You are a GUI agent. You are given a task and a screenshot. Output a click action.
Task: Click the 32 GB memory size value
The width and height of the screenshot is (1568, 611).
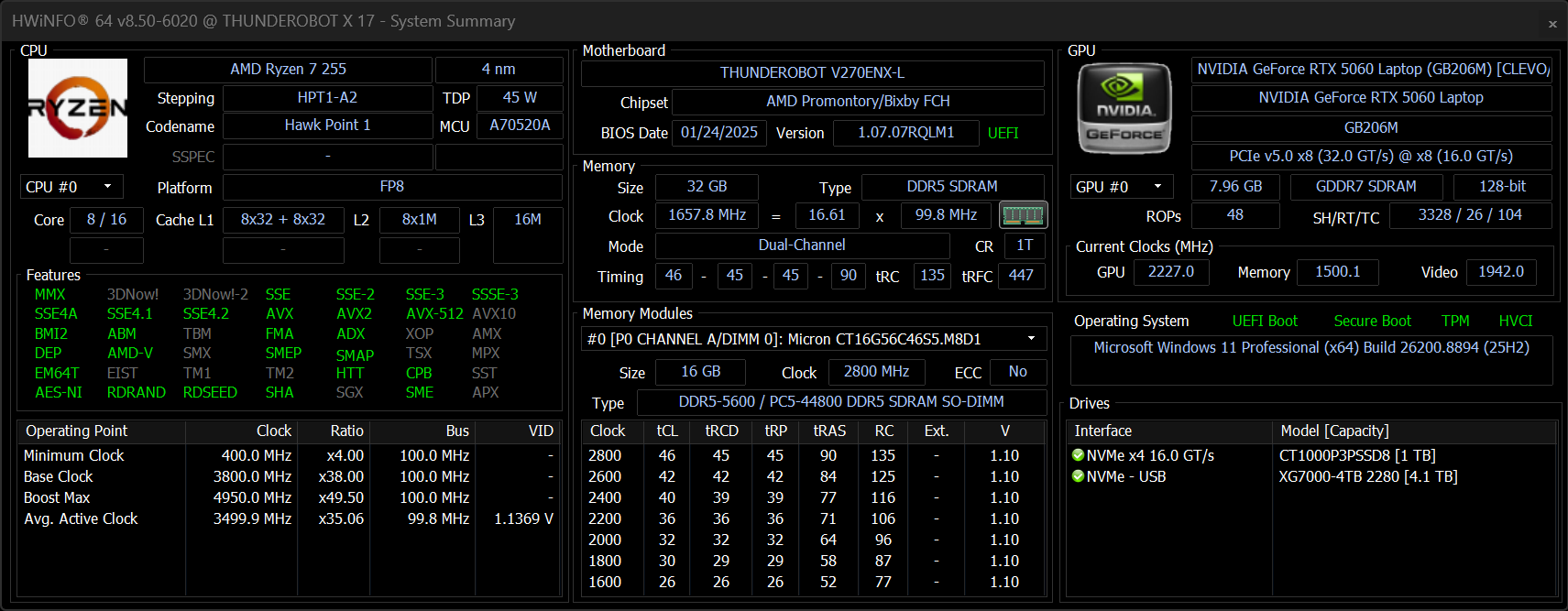707,187
